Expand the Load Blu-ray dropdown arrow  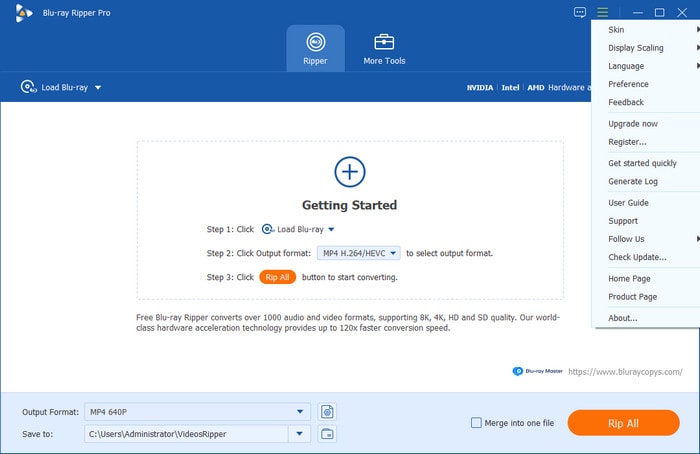click(x=98, y=88)
